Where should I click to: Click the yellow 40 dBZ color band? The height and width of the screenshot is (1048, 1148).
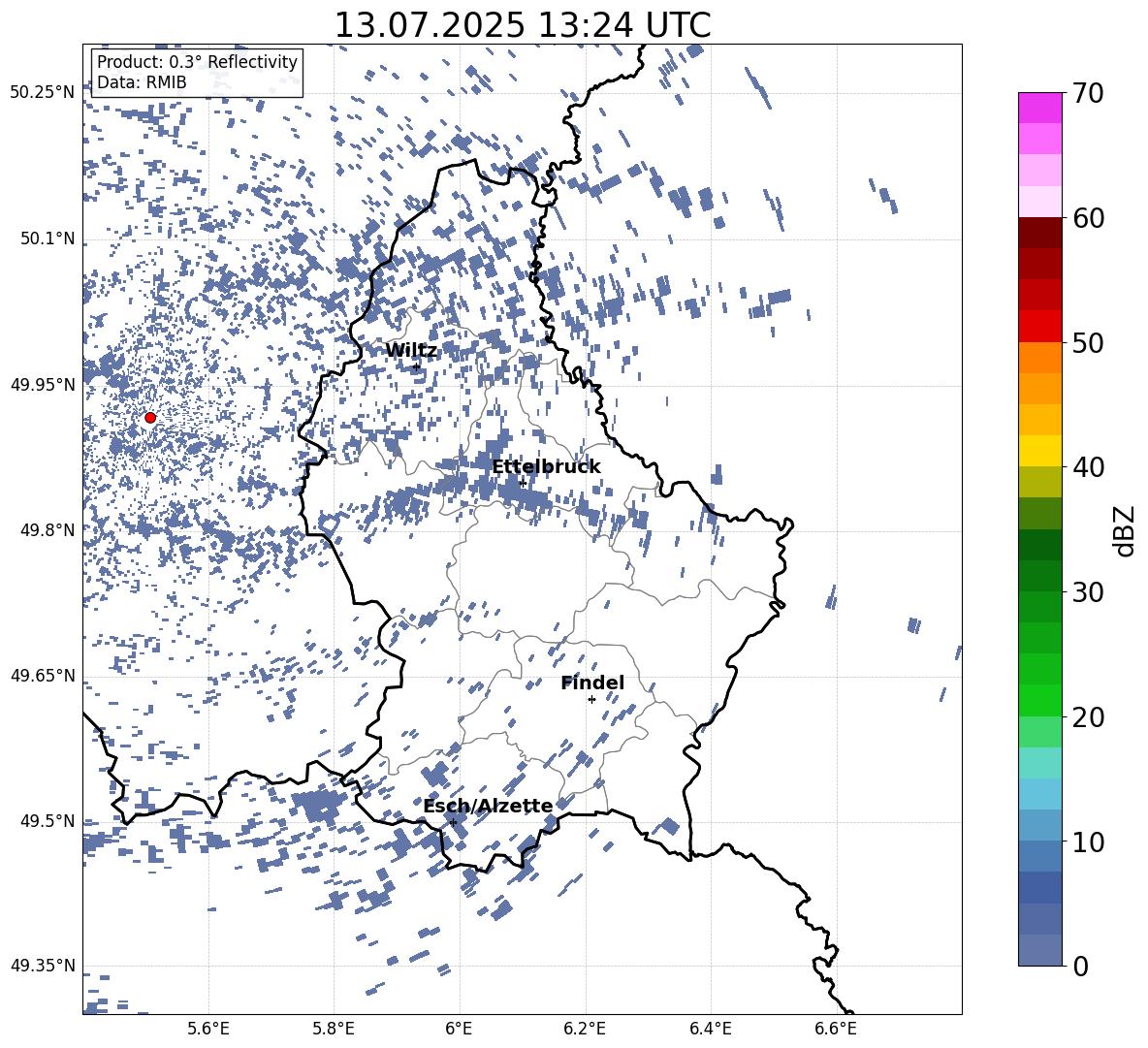(1039, 451)
